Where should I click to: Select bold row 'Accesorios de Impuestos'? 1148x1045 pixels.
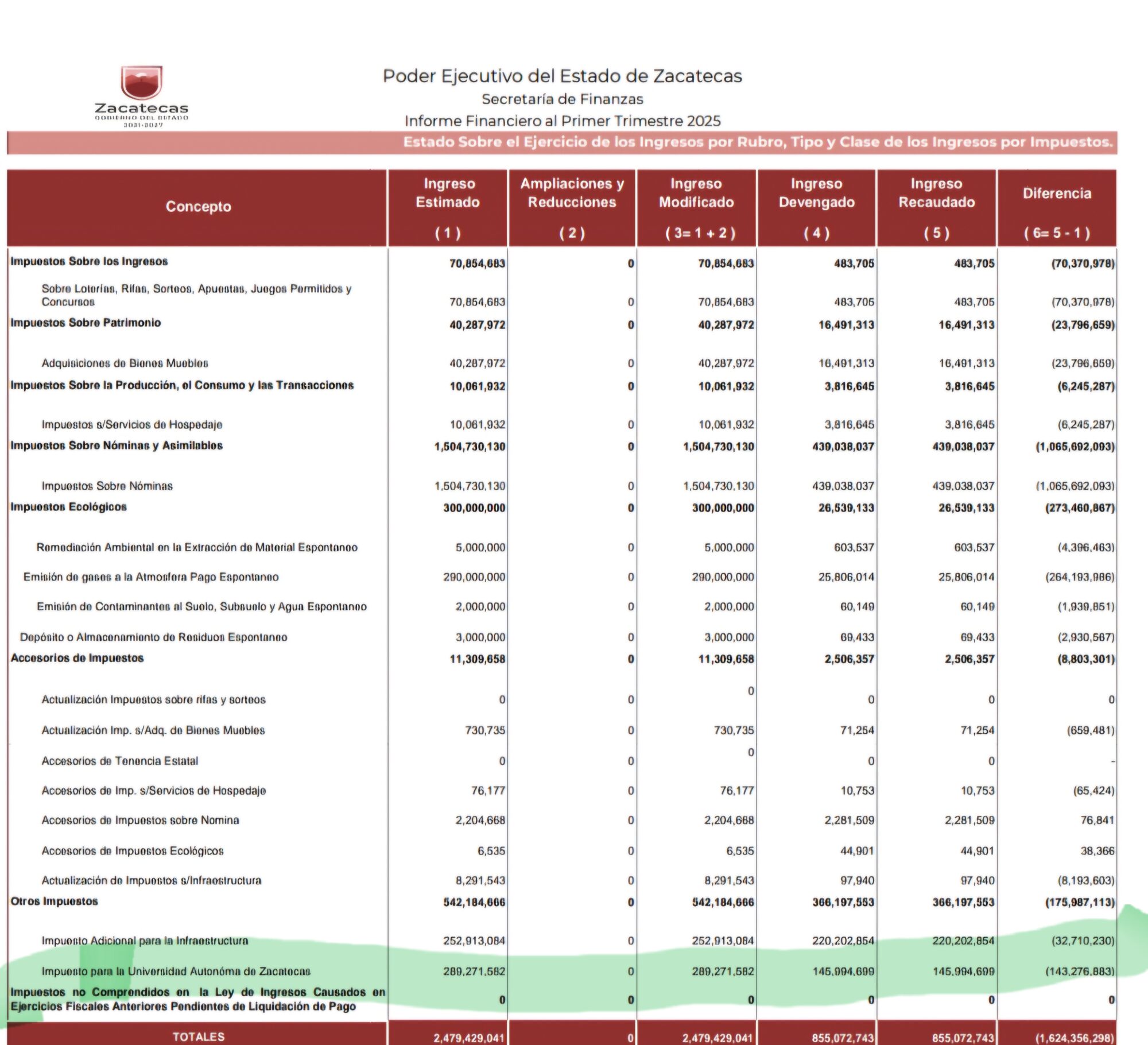coord(563,659)
